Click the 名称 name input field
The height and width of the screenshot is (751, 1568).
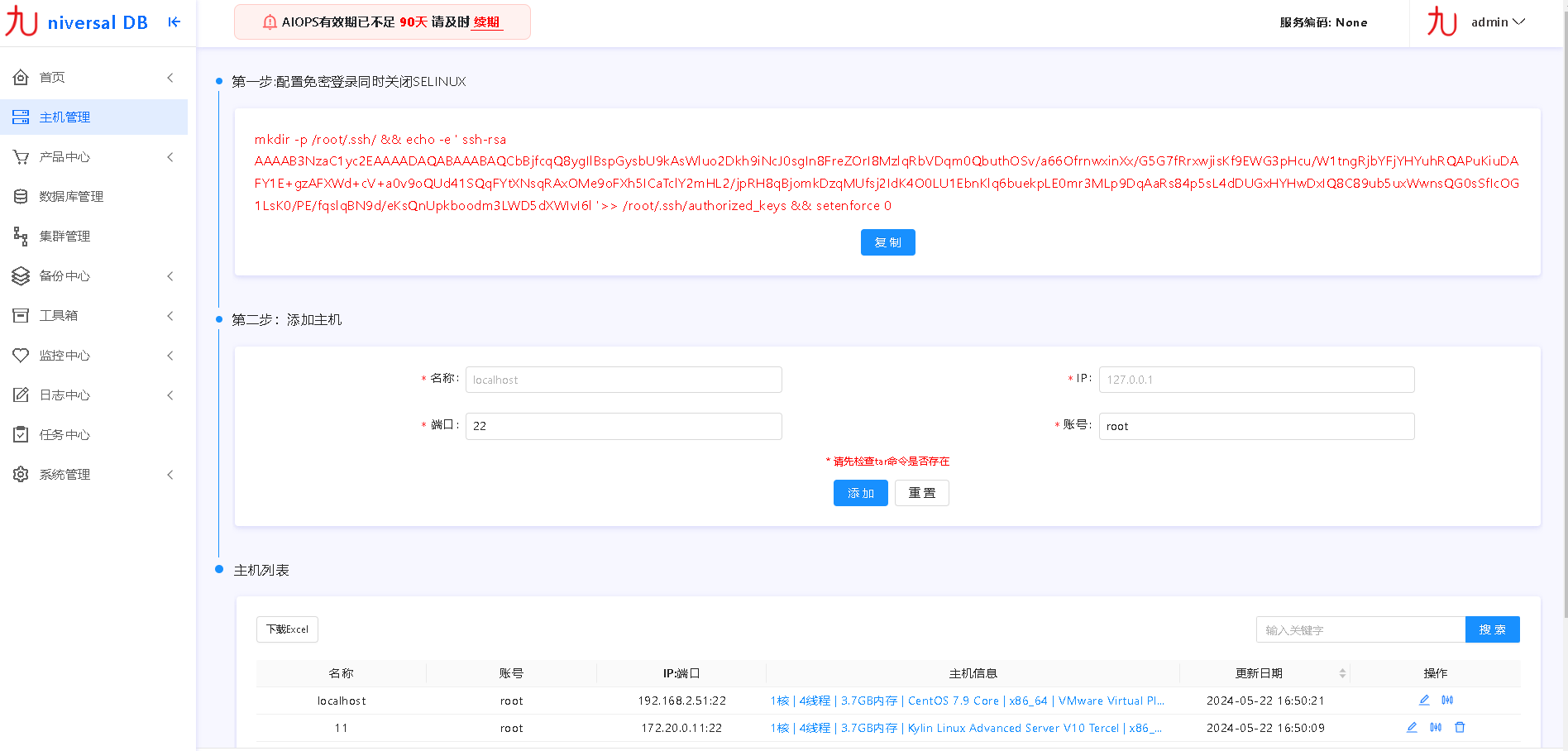coord(624,380)
